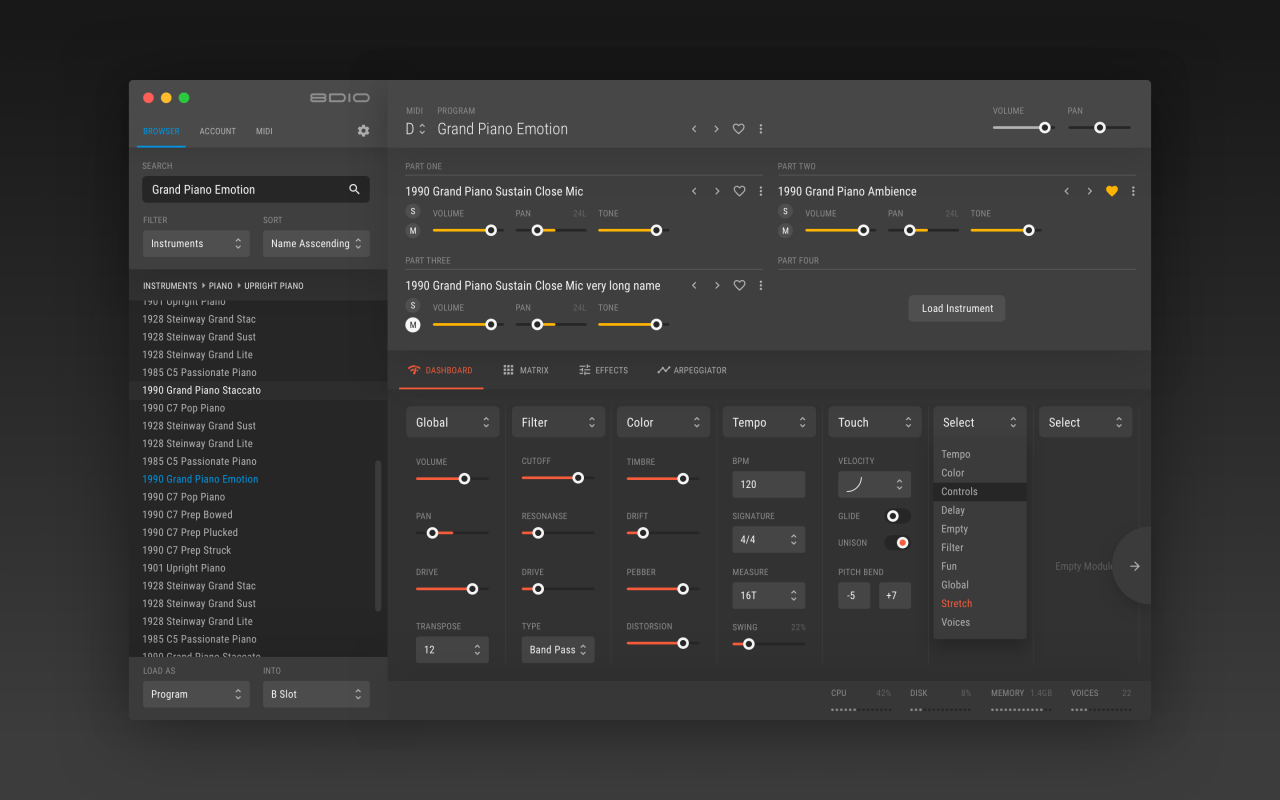Screen dimensions: 1280x800
Task: Solo Part One instrument
Action: (412, 211)
